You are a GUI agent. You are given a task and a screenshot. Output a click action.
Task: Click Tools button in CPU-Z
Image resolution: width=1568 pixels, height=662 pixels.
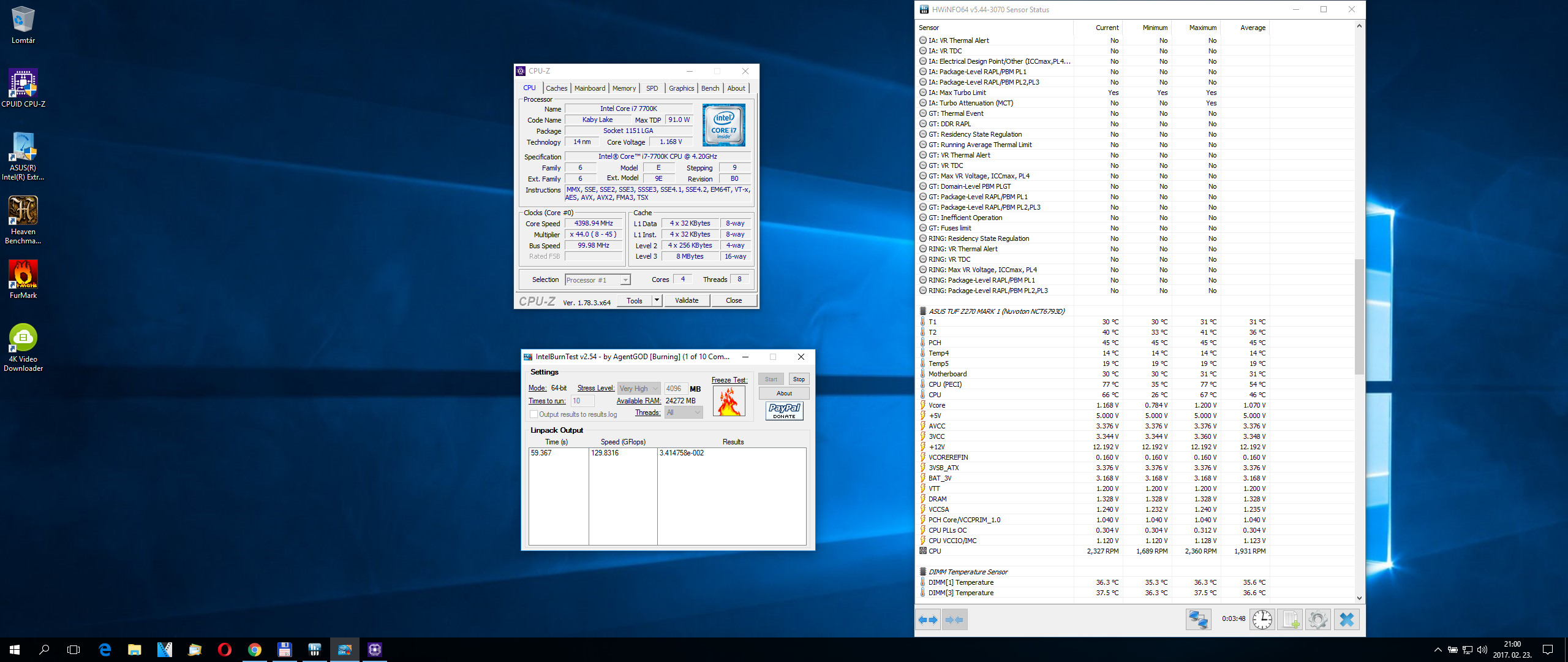(x=635, y=300)
